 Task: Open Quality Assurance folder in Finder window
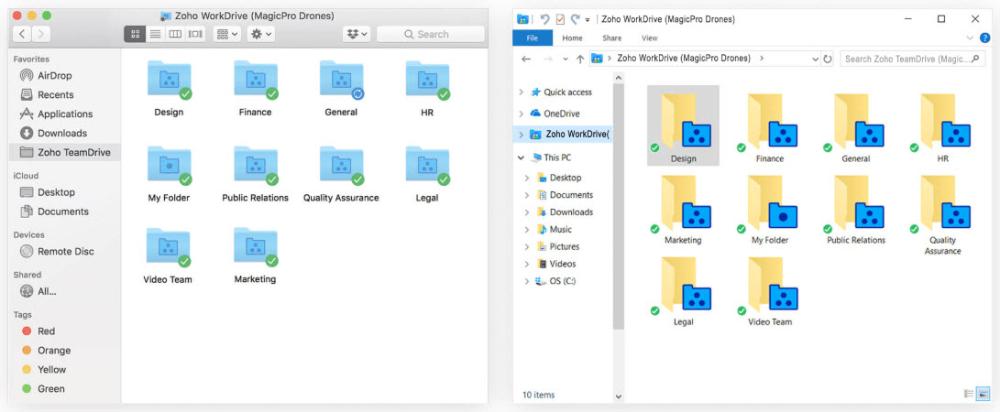click(342, 166)
